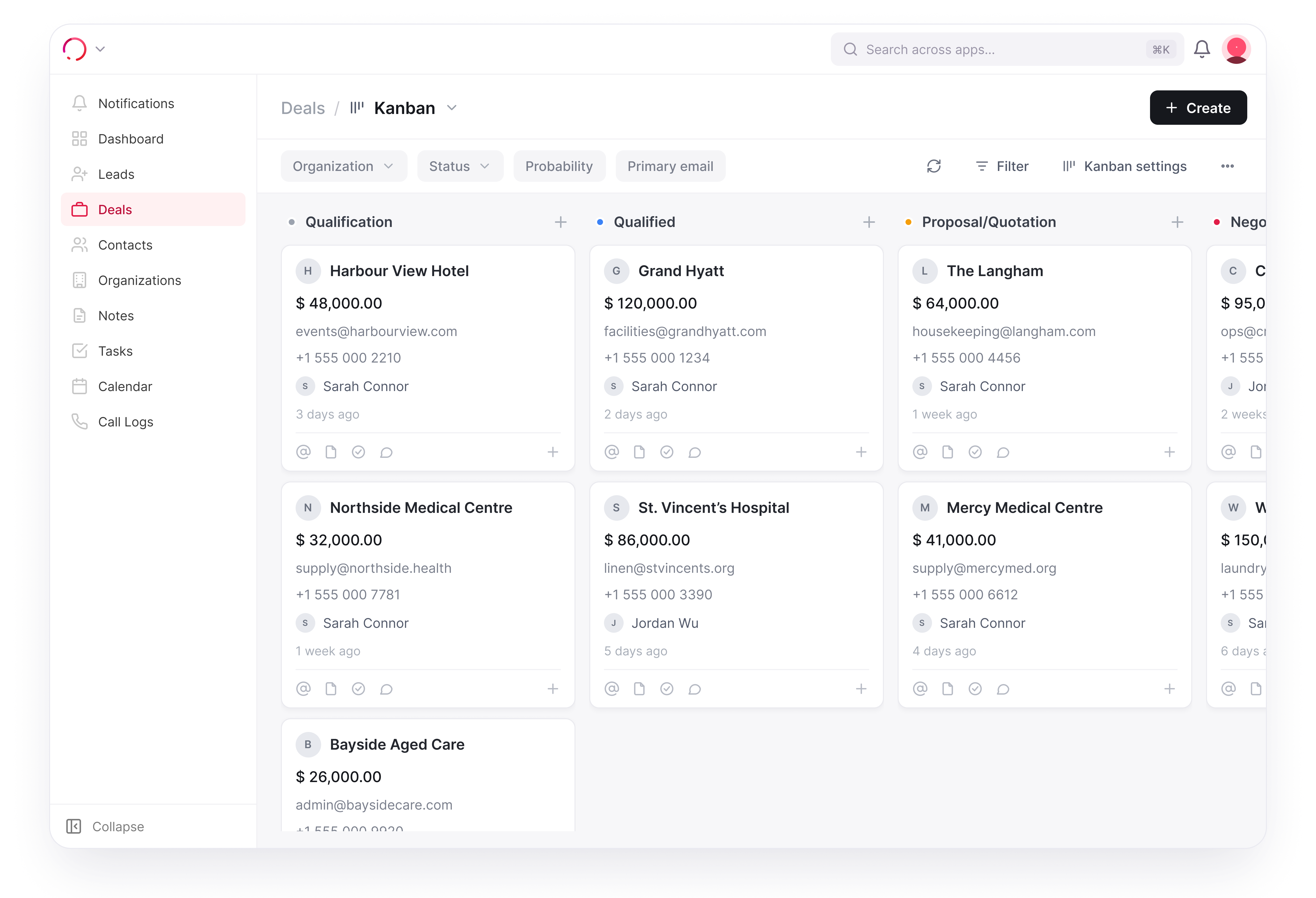The image size is (1316, 898).
Task: Add a deal to the Proposal/Quotation column
Action: click(x=1177, y=222)
